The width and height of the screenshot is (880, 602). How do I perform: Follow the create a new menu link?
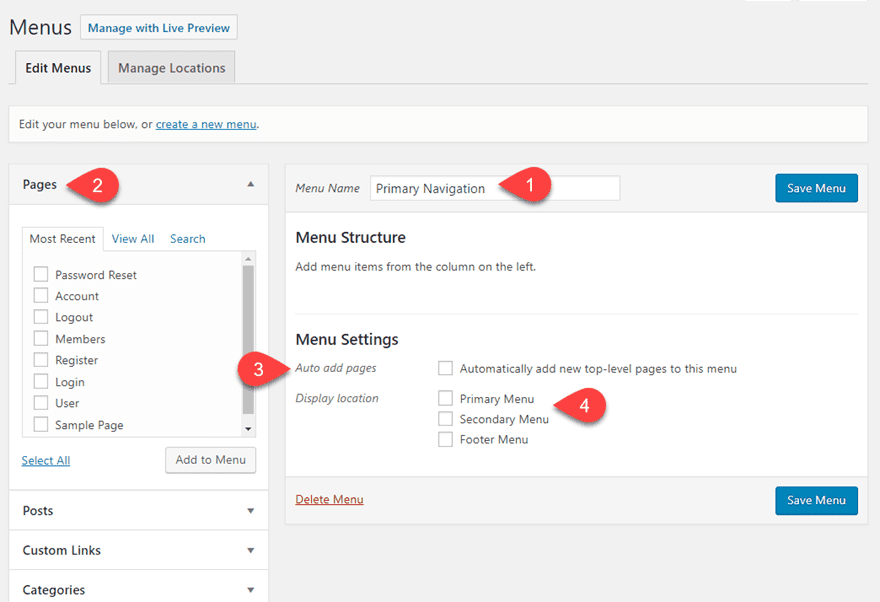tap(206, 125)
